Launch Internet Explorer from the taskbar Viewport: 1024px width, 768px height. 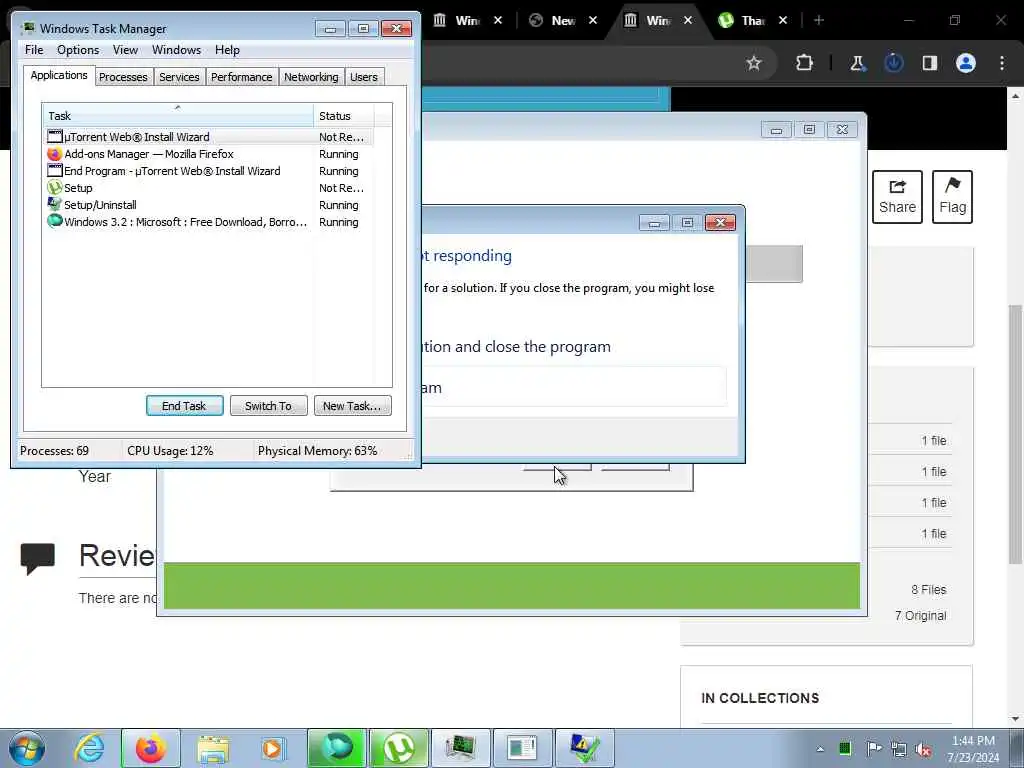[89, 748]
